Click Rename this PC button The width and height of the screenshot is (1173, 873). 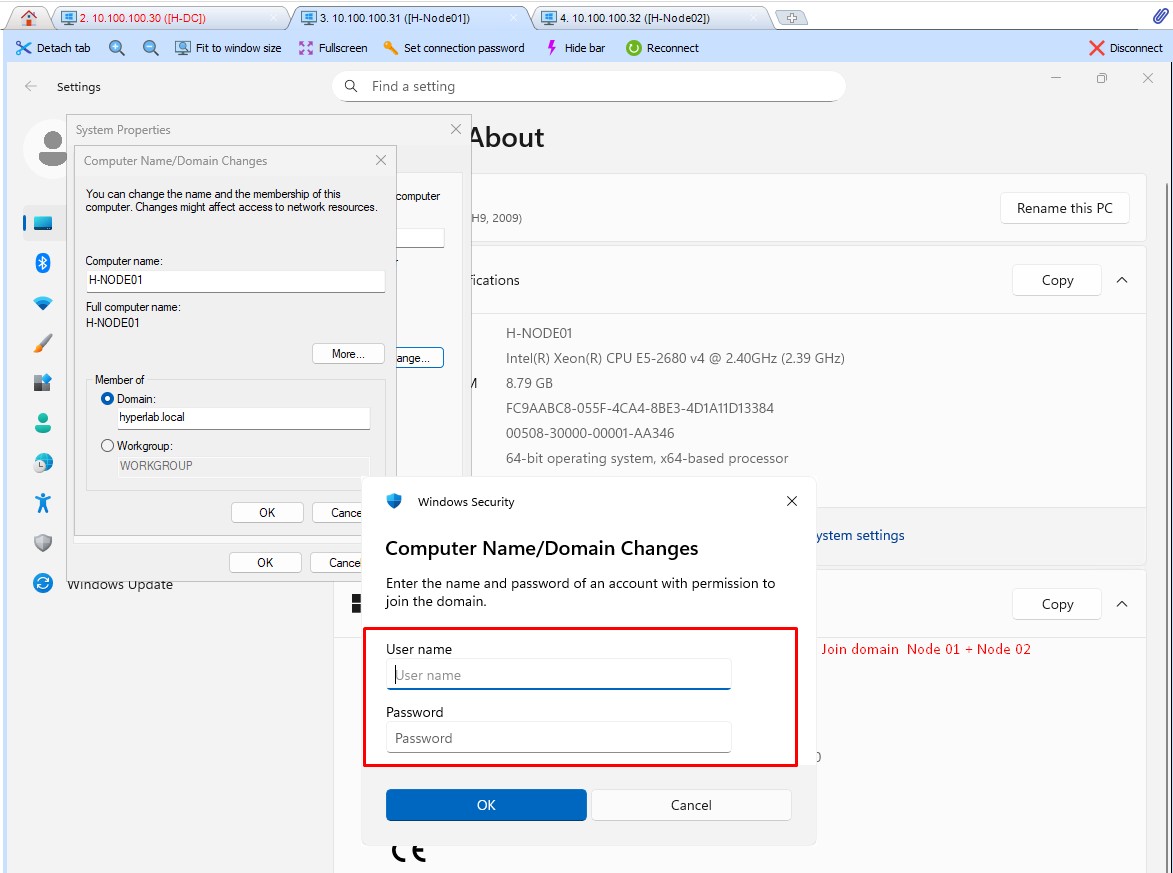1064,208
